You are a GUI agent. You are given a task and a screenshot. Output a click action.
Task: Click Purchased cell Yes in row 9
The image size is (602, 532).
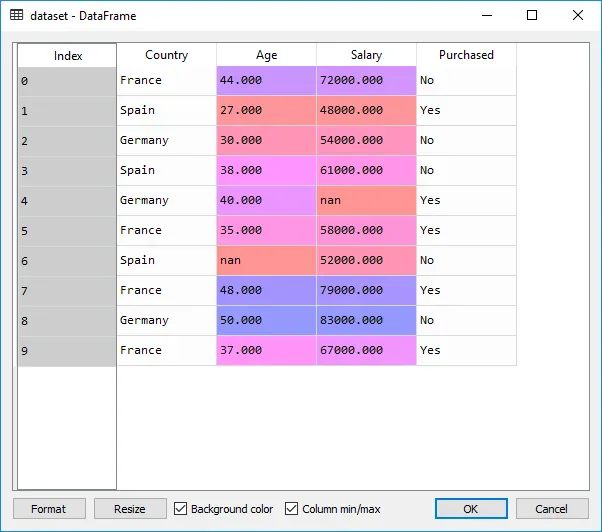(x=466, y=350)
